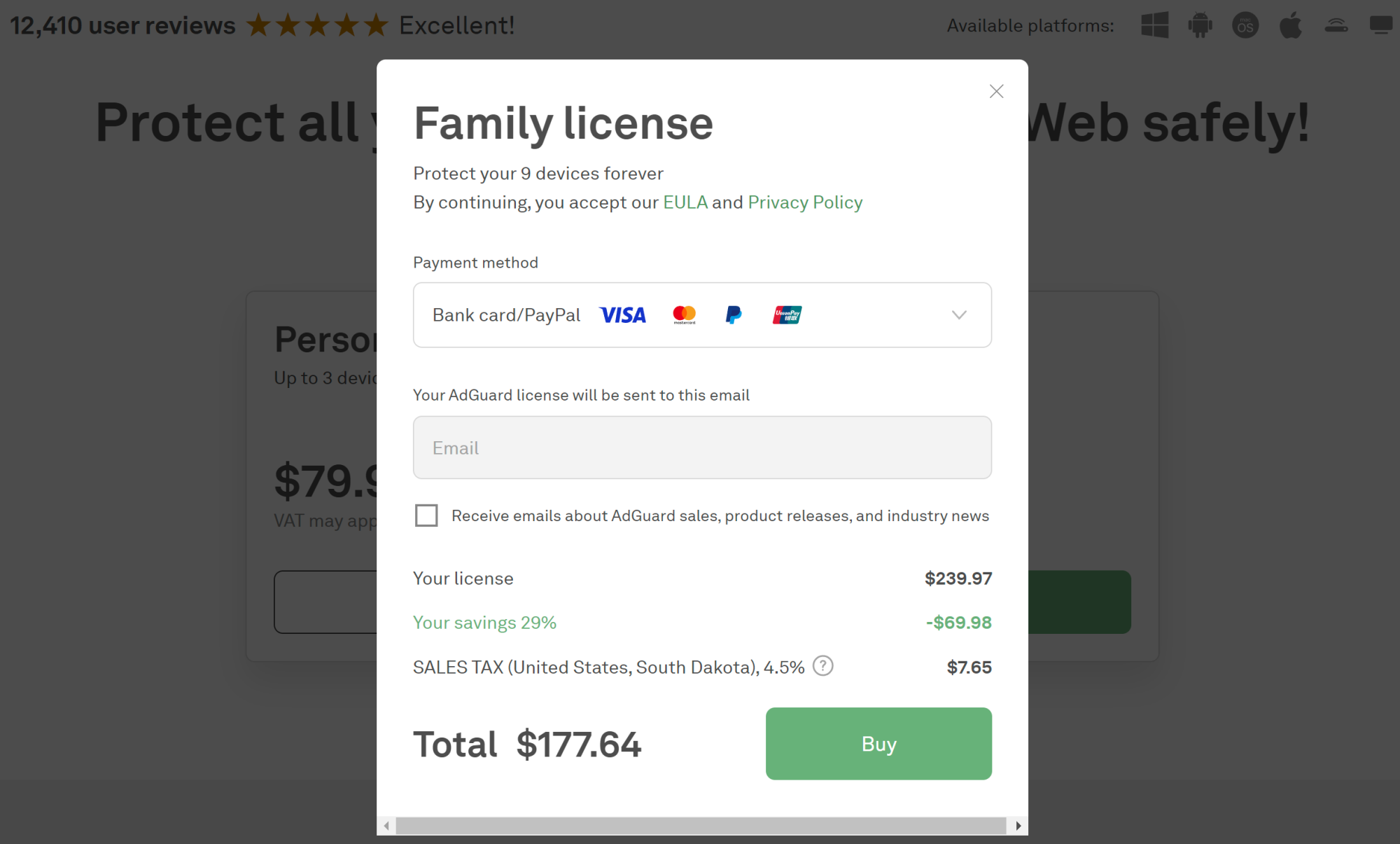1400x844 pixels.
Task: Click the router platform icon
Action: pyautogui.click(x=1336, y=26)
